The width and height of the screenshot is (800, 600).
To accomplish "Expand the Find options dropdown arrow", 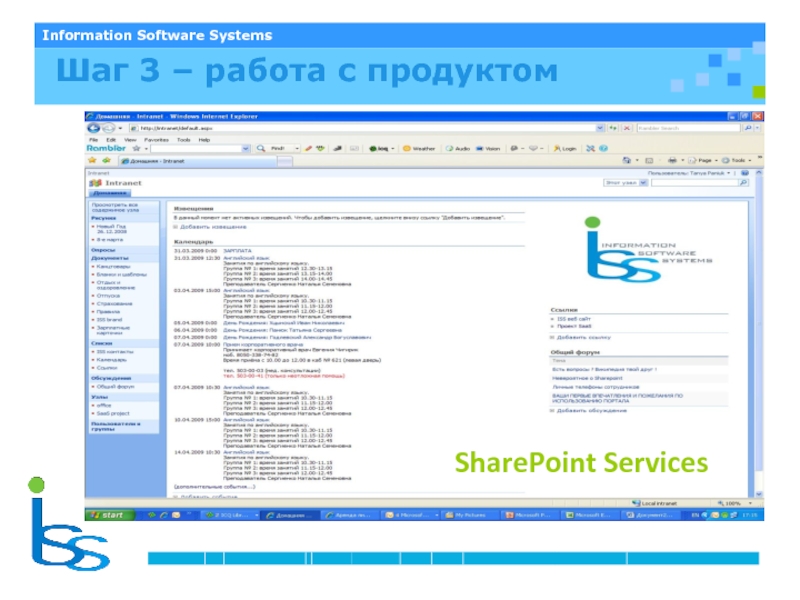I will coord(297,148).
